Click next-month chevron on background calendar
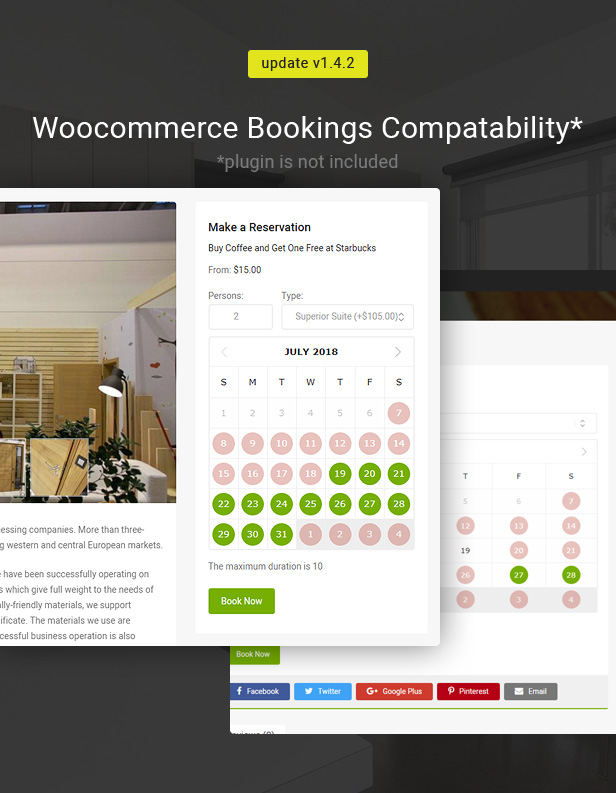 [x=585, y=452]
